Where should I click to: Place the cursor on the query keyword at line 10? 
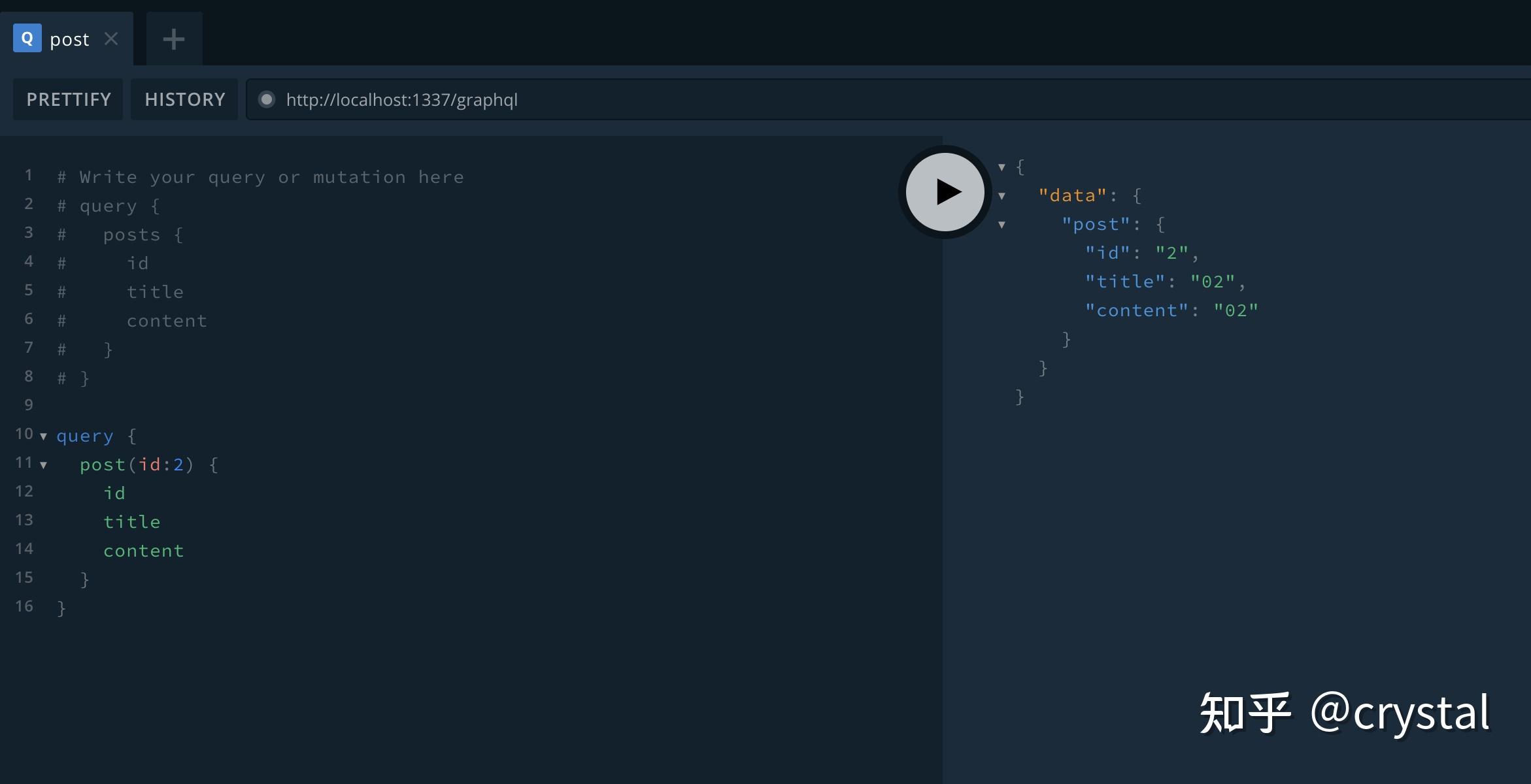coord(85,436)
